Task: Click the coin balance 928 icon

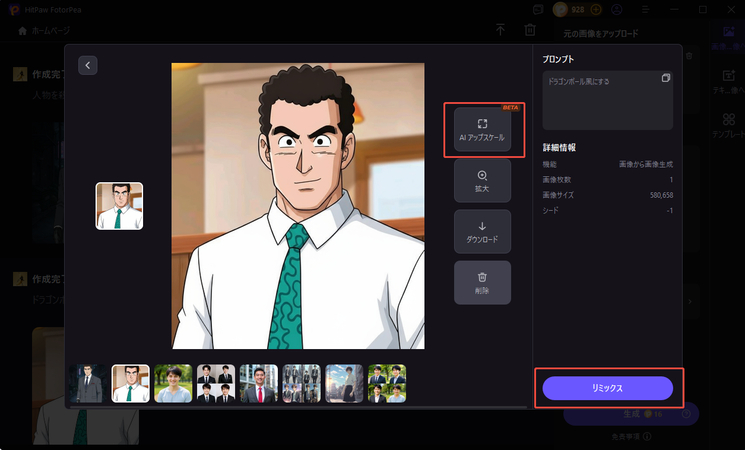Action: tap(561, 10)
